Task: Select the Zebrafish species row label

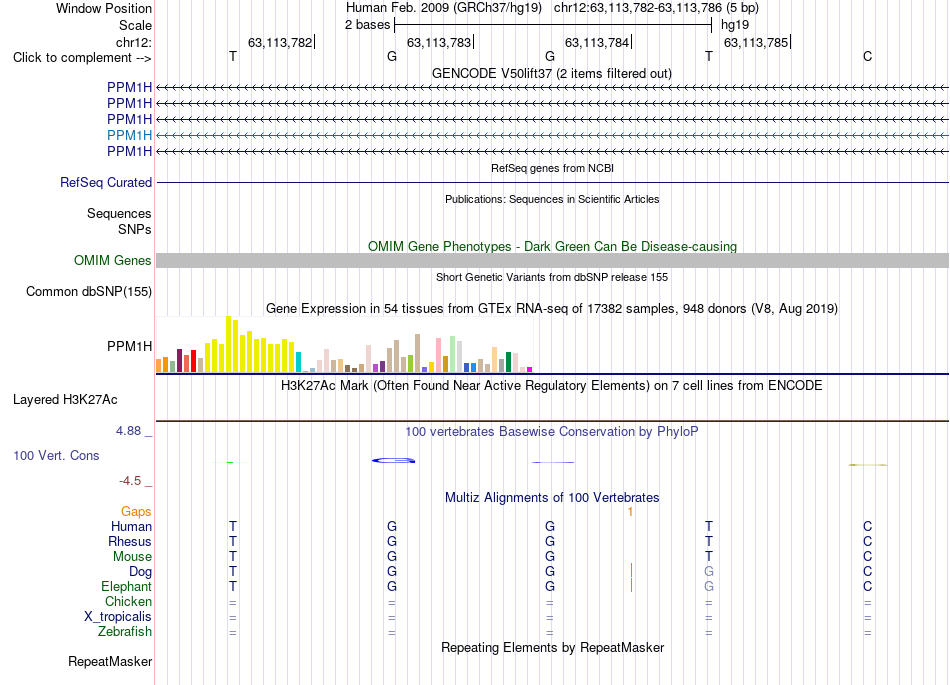Action: tap(124, 631)
